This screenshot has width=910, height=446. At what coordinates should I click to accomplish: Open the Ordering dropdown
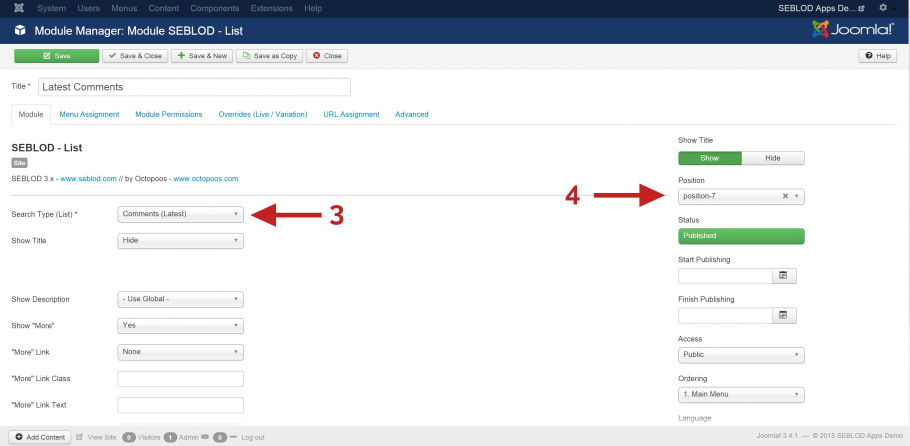(x=741, y=395)
